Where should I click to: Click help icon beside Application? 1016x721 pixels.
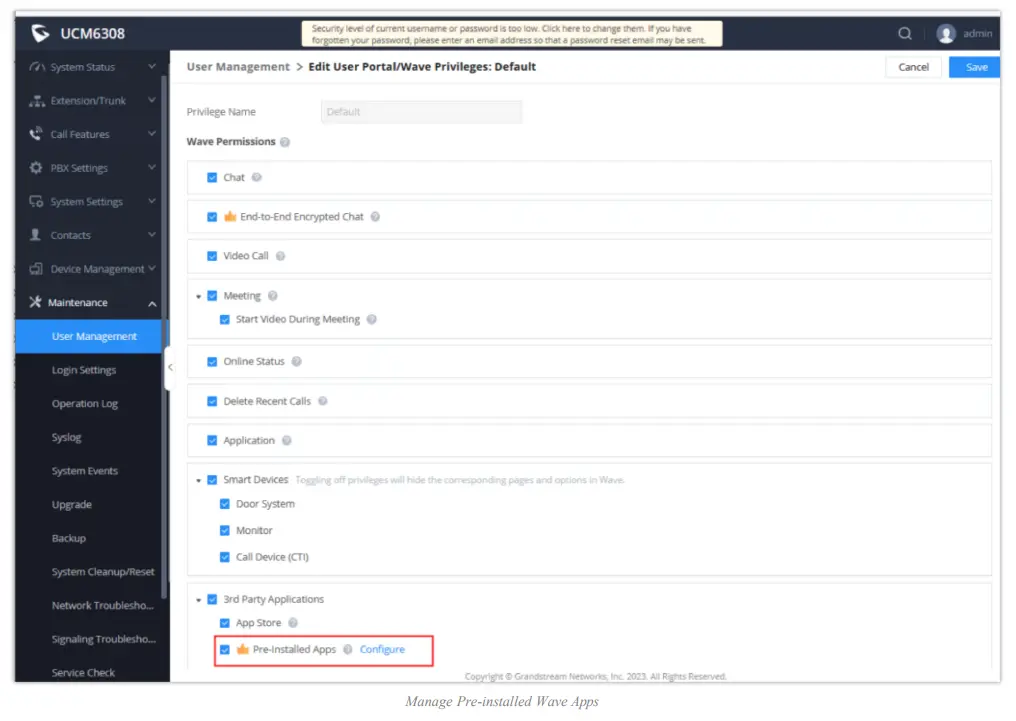287,441
